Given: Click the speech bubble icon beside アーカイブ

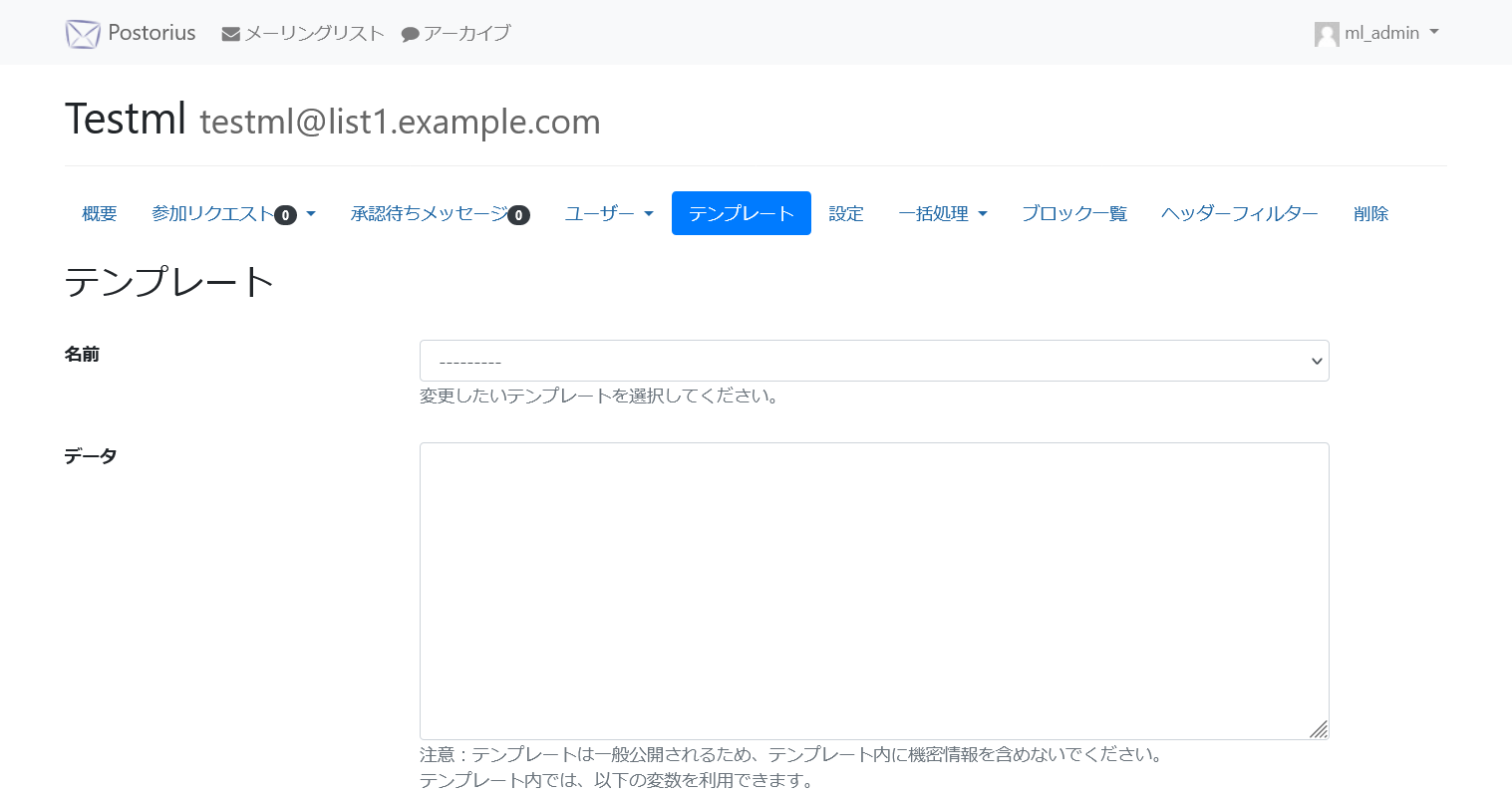Looking at the screenshot, I should (410, 34).
